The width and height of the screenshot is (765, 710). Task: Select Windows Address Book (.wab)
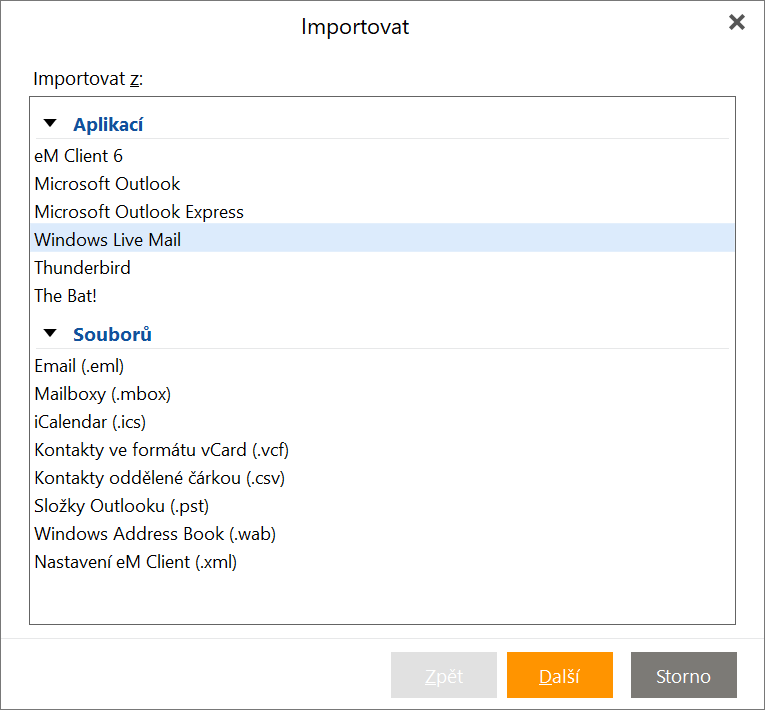pyautogui.click(x=382, y=534)
